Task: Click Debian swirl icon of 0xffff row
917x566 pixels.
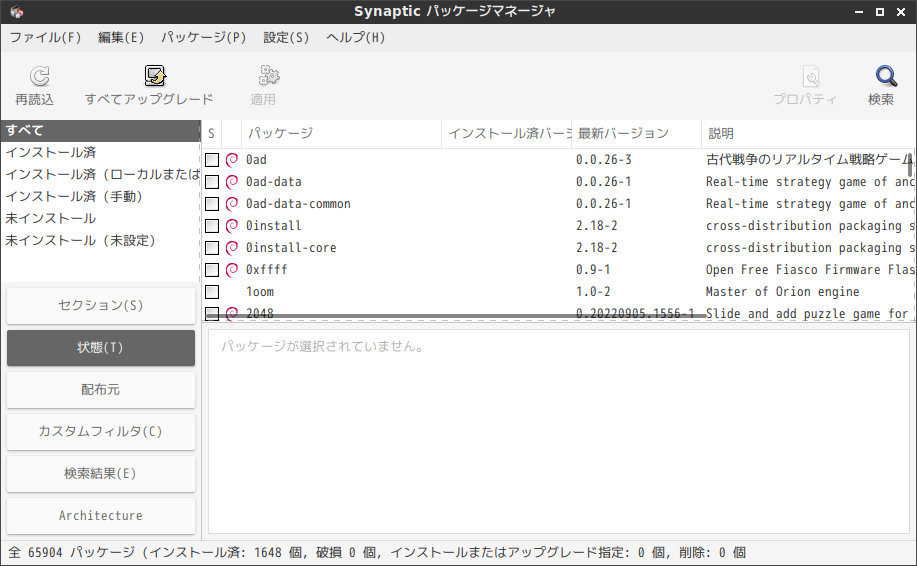Action: [x=232, y=270]
